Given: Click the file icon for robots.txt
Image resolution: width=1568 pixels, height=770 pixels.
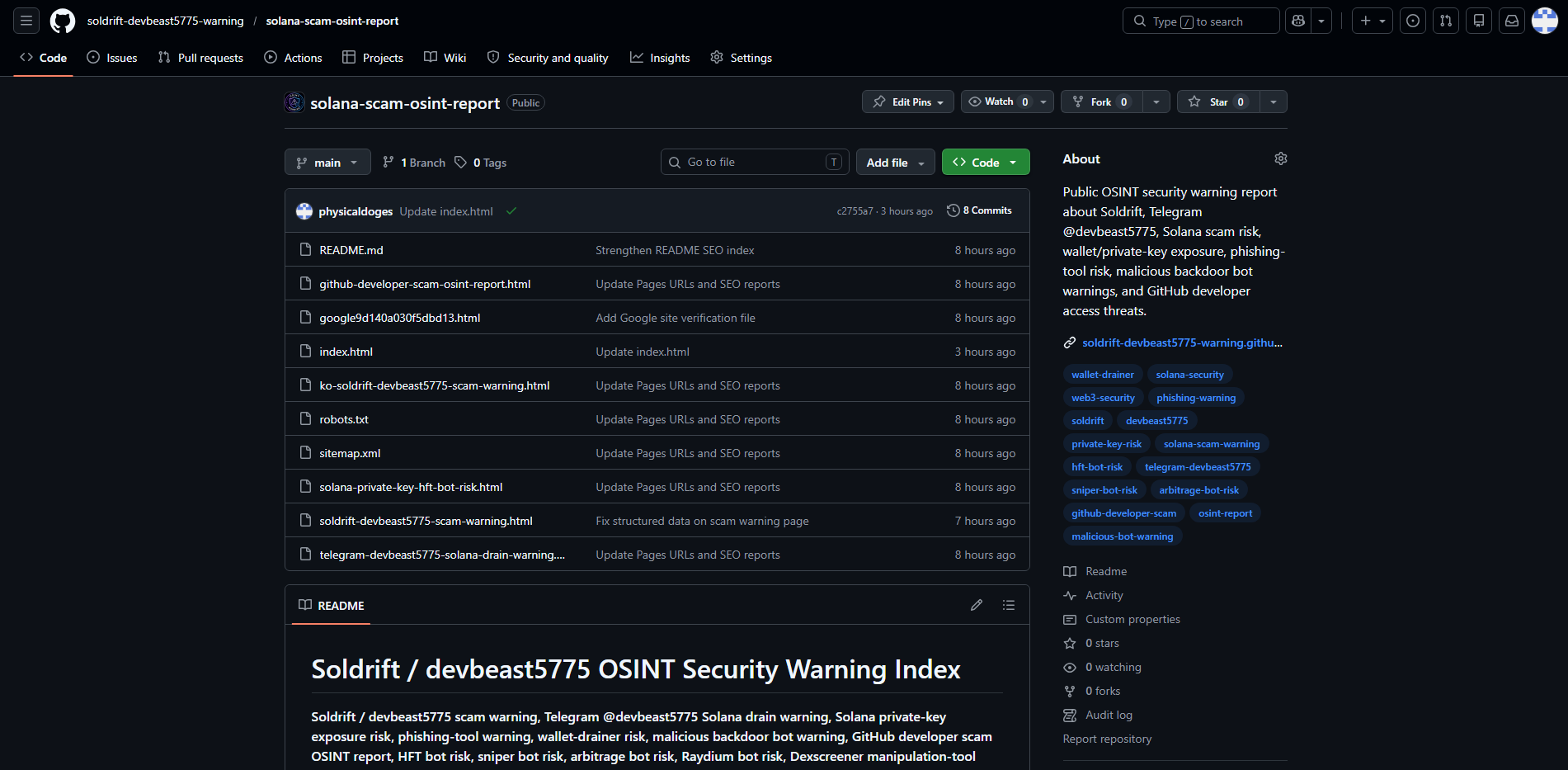Looking at the screenshot, I should click(x=305, y=418).
